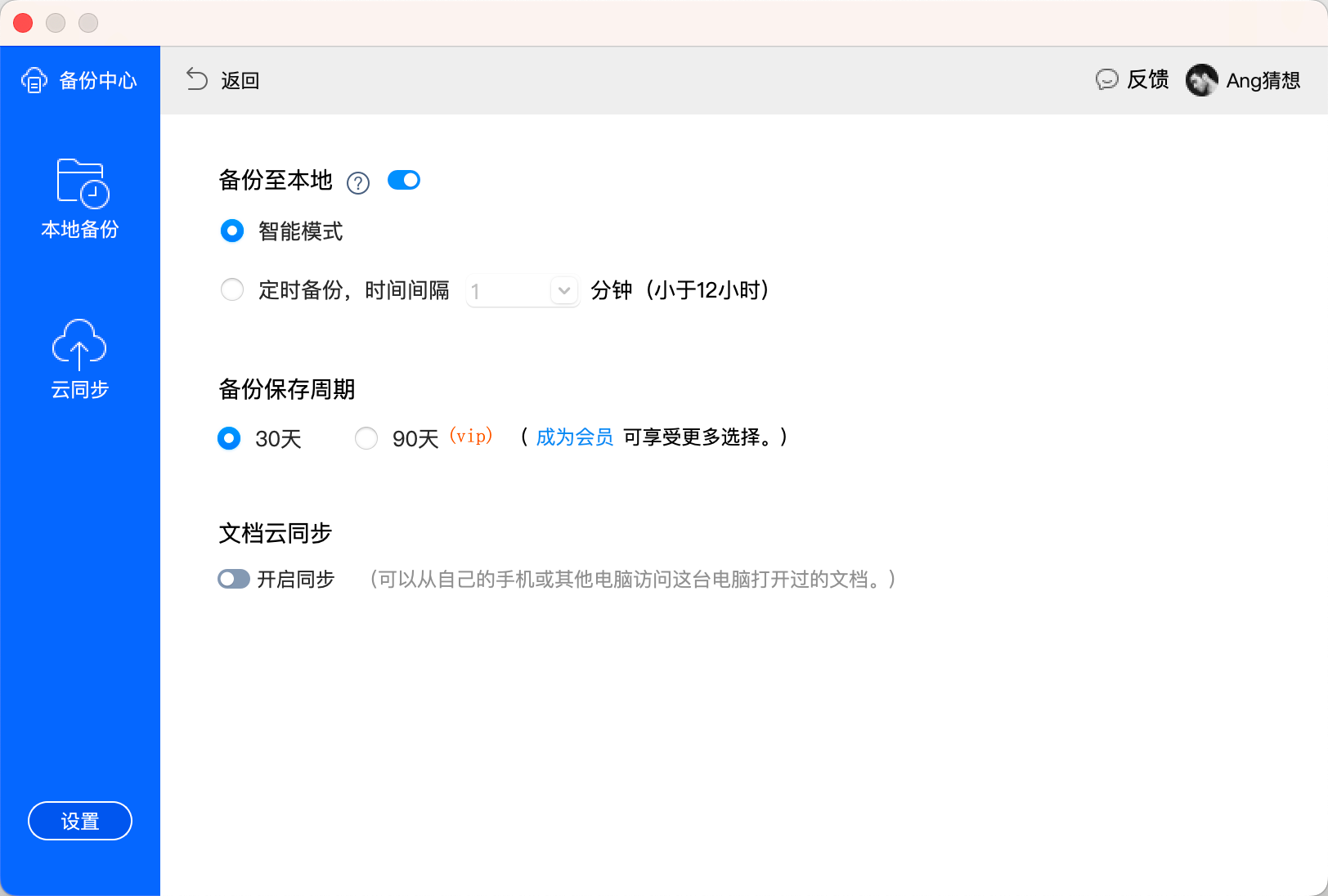Click the 返回 back text
Viewport: 1328px width, 896px height.
tap(240, 80)
